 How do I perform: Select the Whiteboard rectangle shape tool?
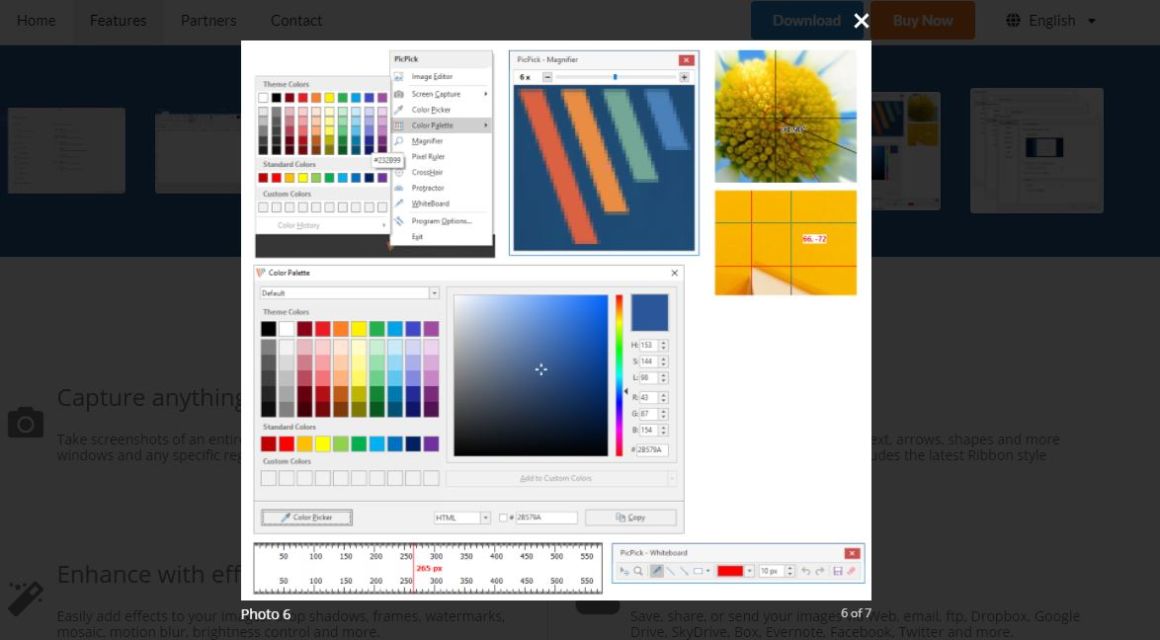coord(698,571)
